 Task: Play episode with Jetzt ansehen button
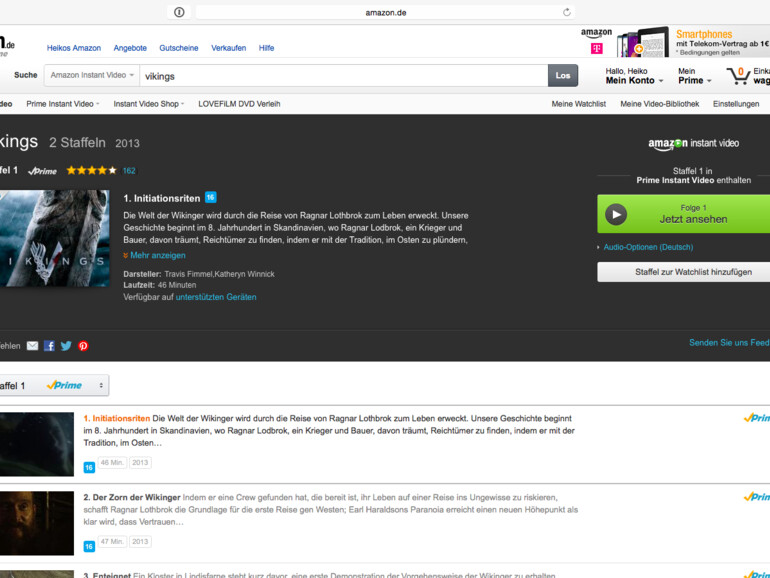684,214
